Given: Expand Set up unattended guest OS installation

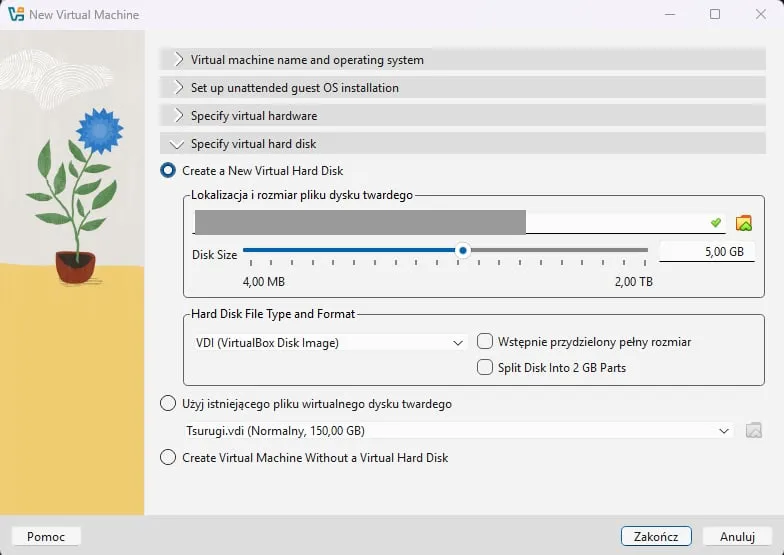Looking at the screenshot, I should click(x=462, y=88).
